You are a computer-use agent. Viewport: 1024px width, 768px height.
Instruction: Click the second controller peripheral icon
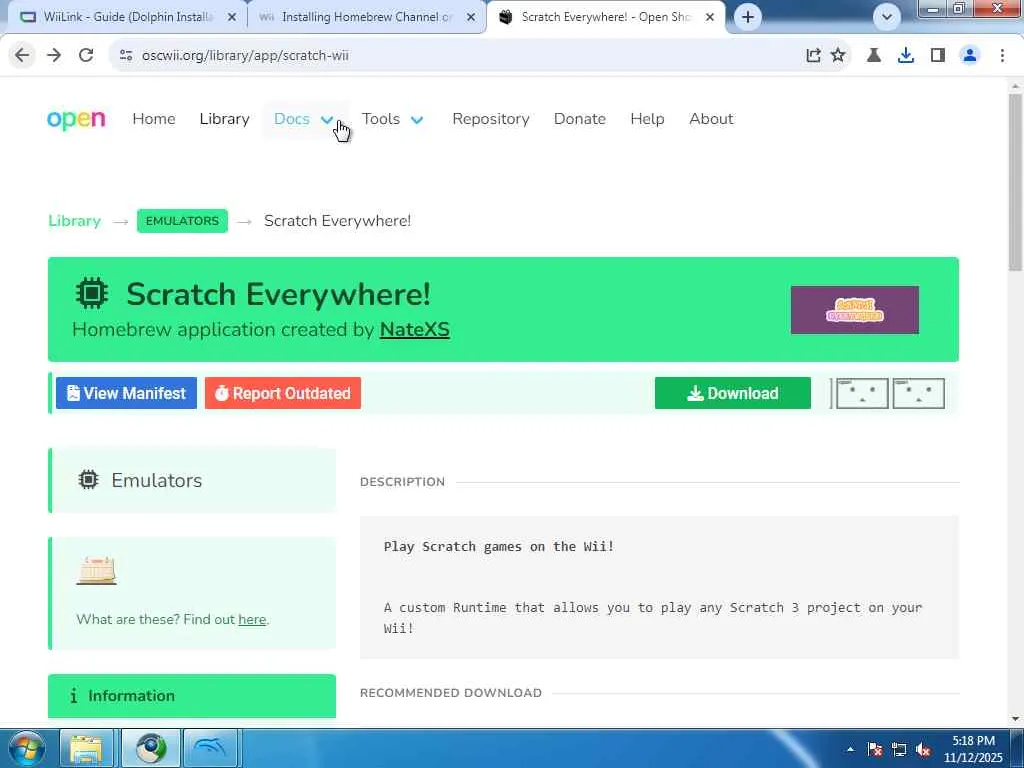pyautogui.click(x=918, y=393)
